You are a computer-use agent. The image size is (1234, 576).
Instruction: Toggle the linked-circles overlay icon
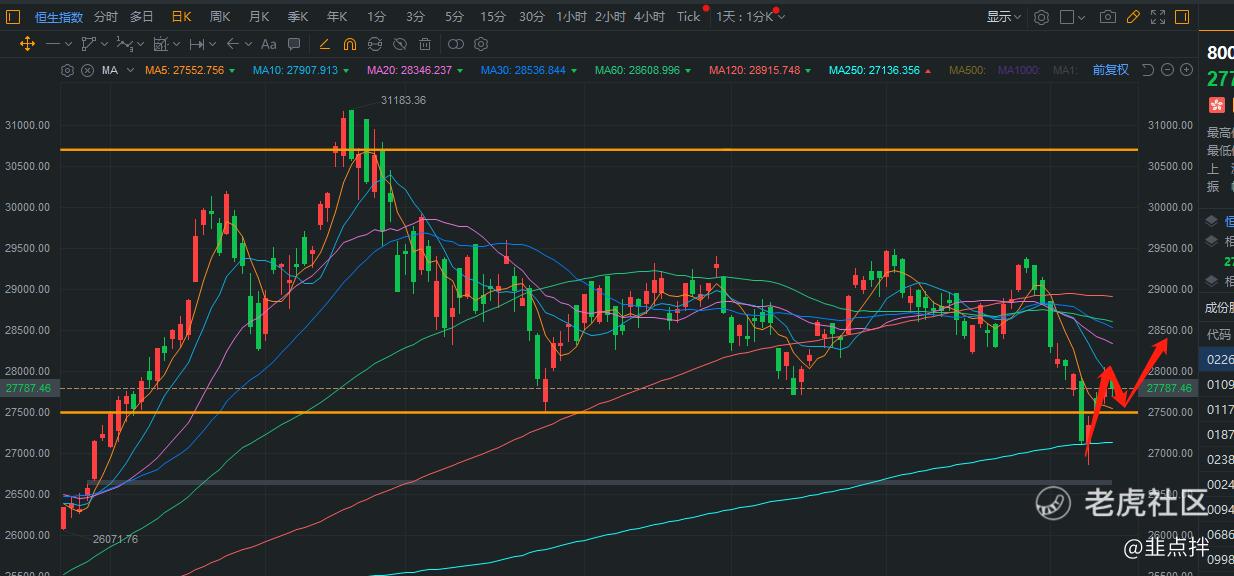456,44
